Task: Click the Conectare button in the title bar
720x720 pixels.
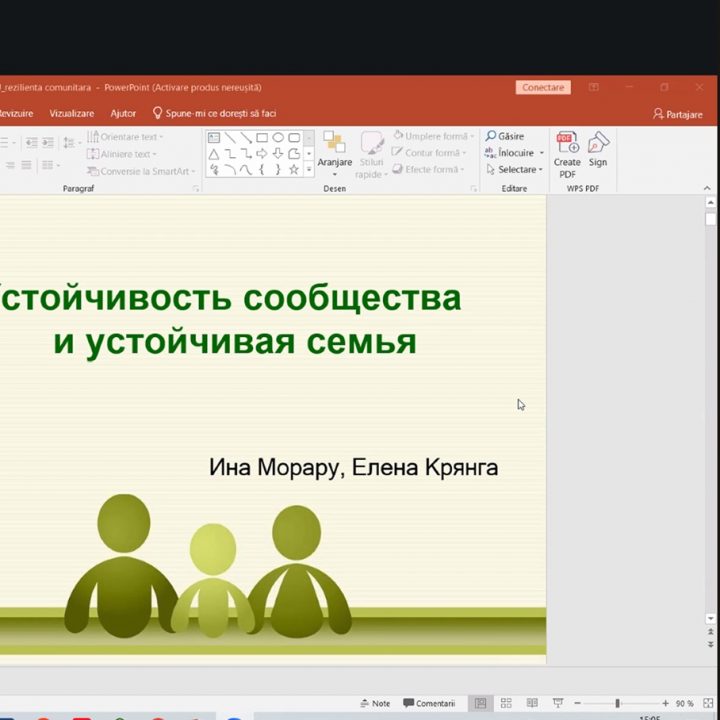Action: click(543, 88)
